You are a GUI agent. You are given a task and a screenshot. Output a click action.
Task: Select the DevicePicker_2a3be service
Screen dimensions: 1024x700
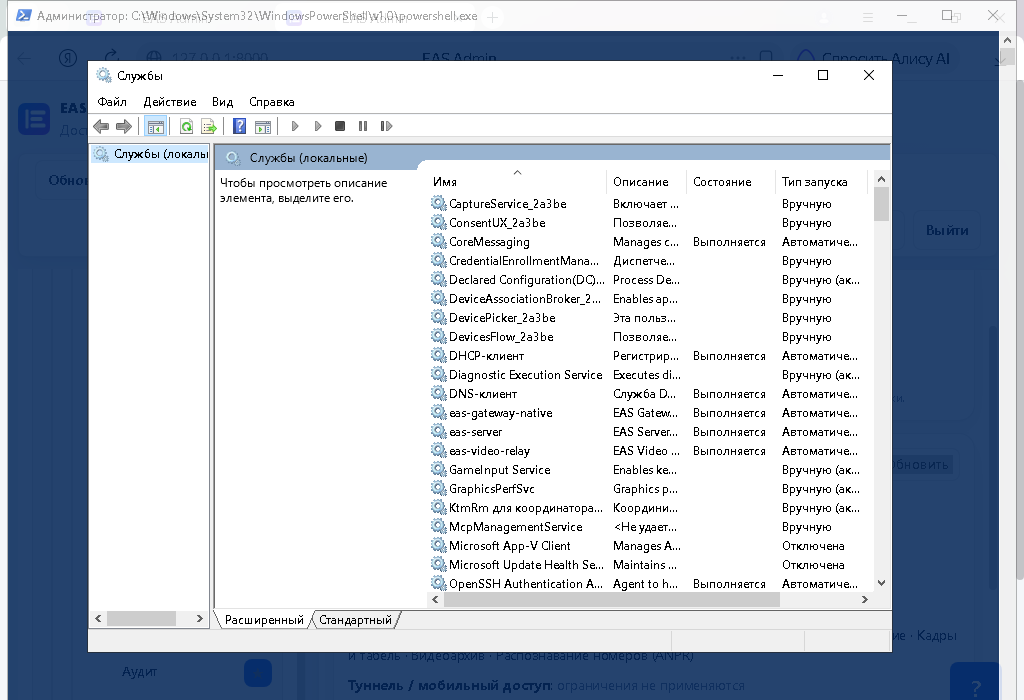point(502,317)
